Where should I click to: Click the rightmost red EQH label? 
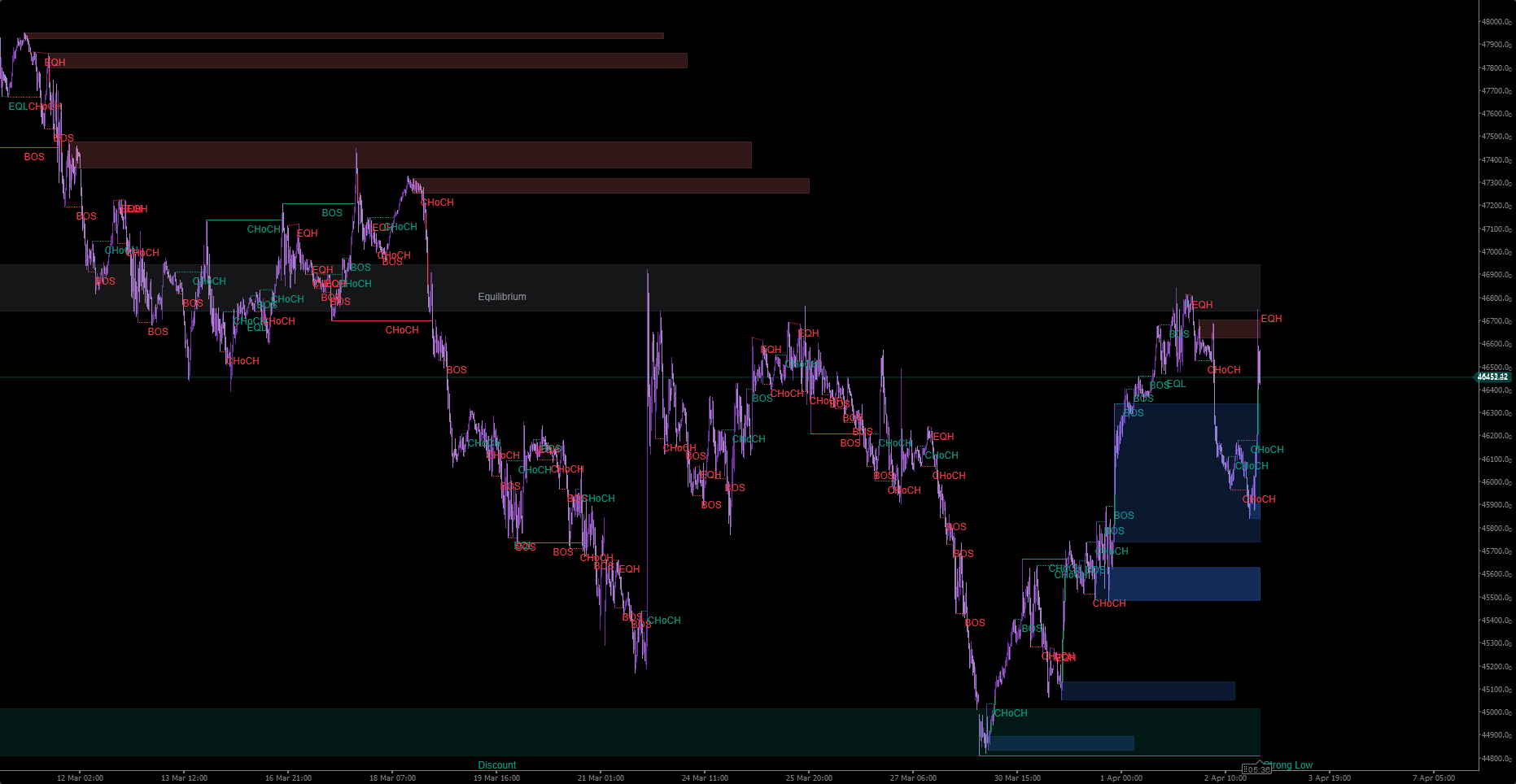1271,319
